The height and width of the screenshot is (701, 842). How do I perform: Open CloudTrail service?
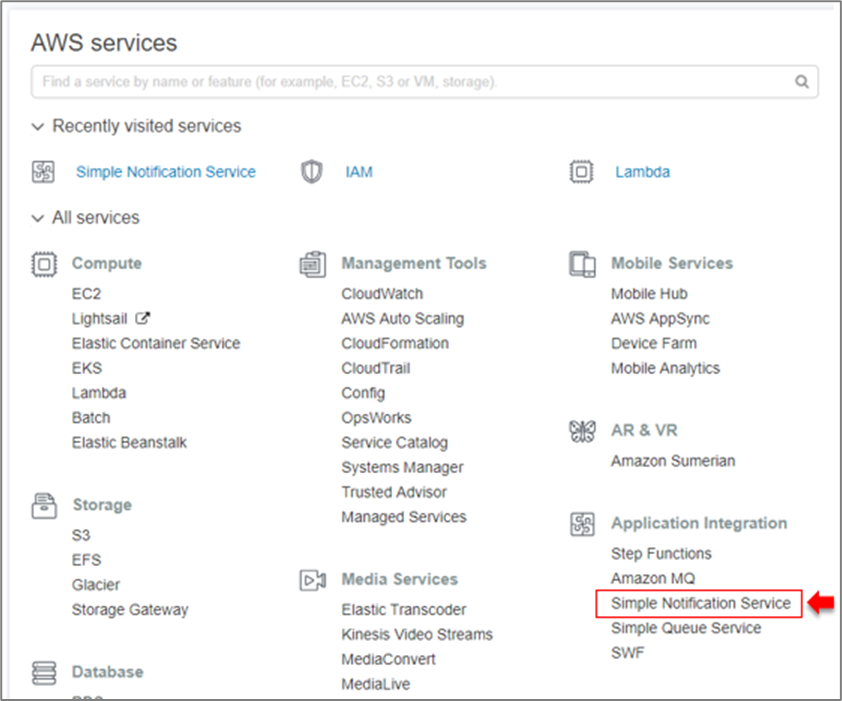click(376, 368)
